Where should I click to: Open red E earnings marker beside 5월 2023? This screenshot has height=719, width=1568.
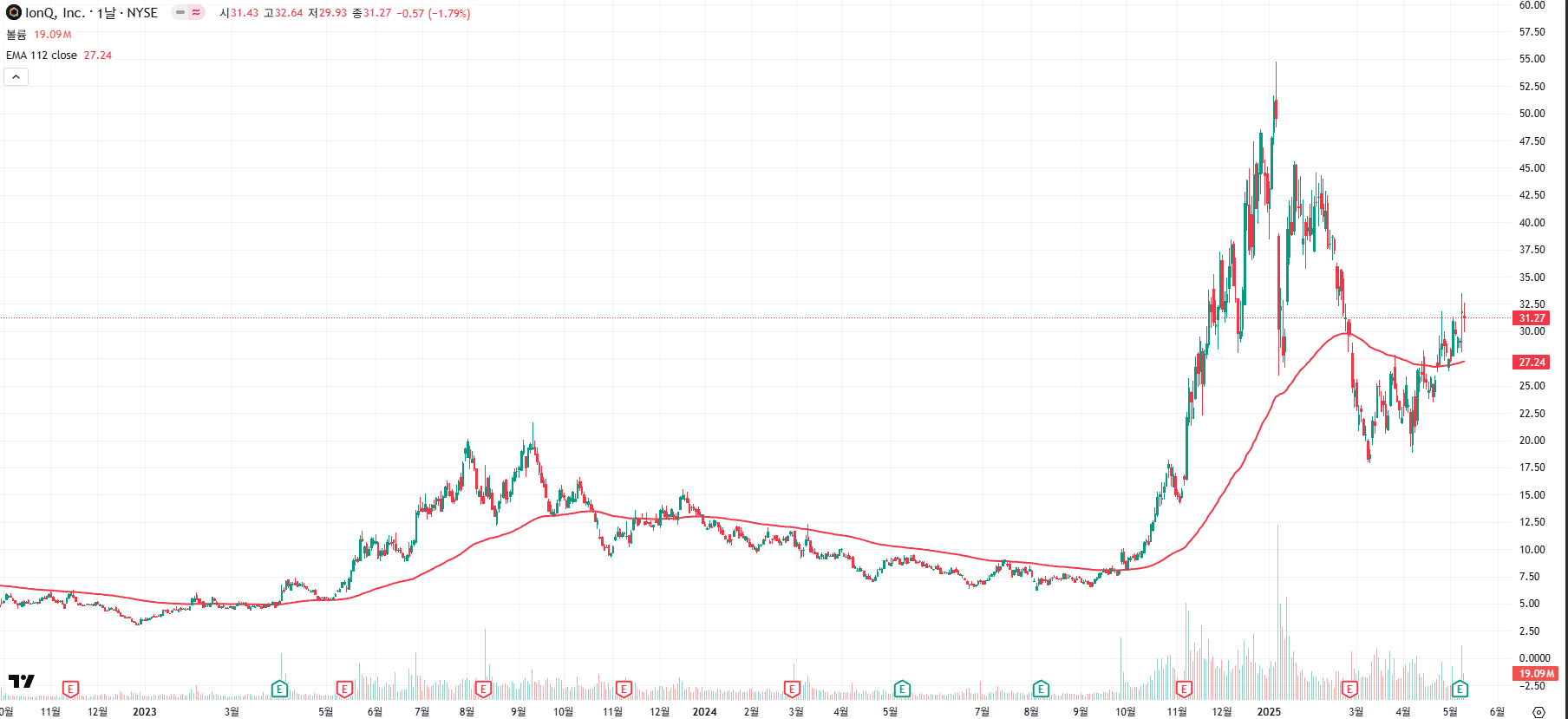[x=344, y=689]
